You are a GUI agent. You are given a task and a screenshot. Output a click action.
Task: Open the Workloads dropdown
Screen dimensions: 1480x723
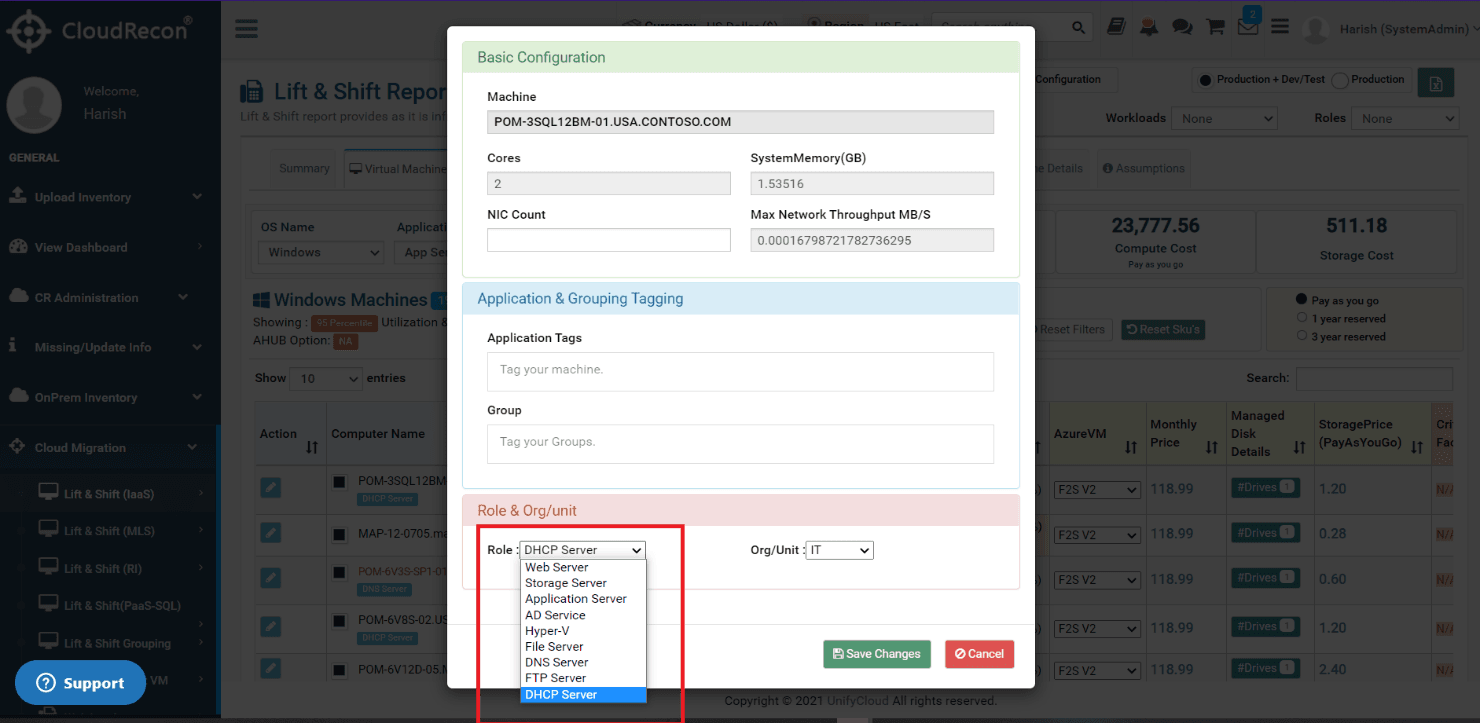pos(1226,118)
